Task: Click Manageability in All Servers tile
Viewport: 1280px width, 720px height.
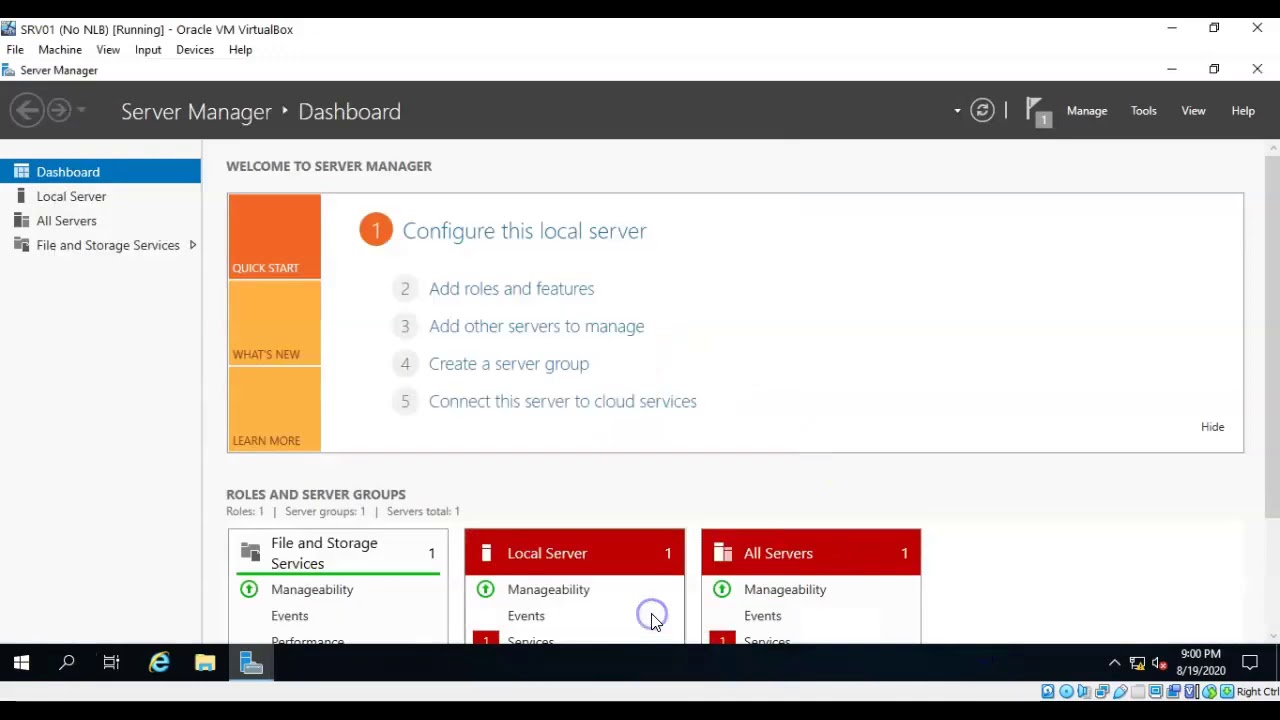Action: click(x=785, y=590)
